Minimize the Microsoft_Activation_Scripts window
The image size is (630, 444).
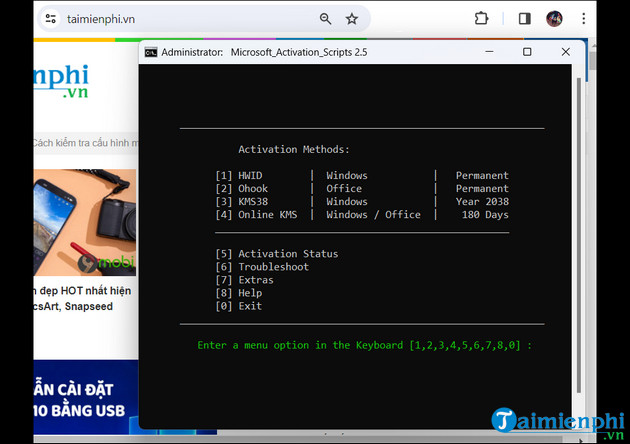[489, 52]
